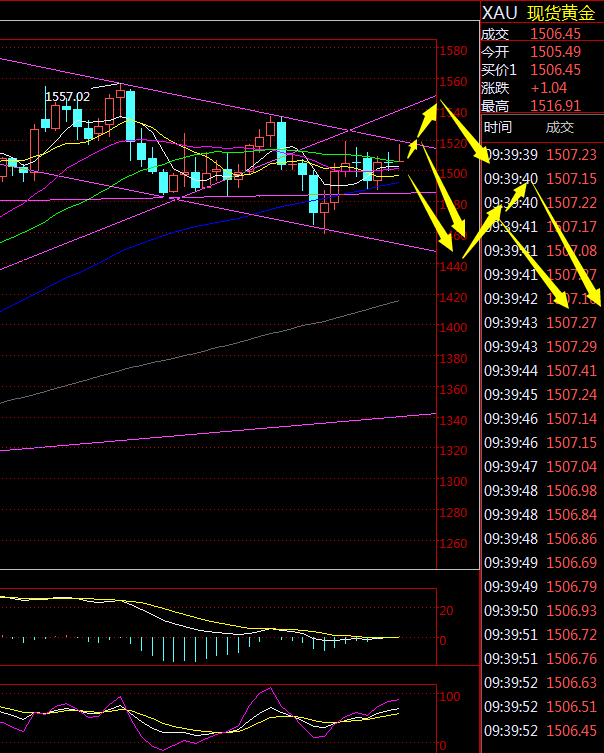
Task: Select the 09:39:48 tick priced 1506.84
Action: click(541, 515)
